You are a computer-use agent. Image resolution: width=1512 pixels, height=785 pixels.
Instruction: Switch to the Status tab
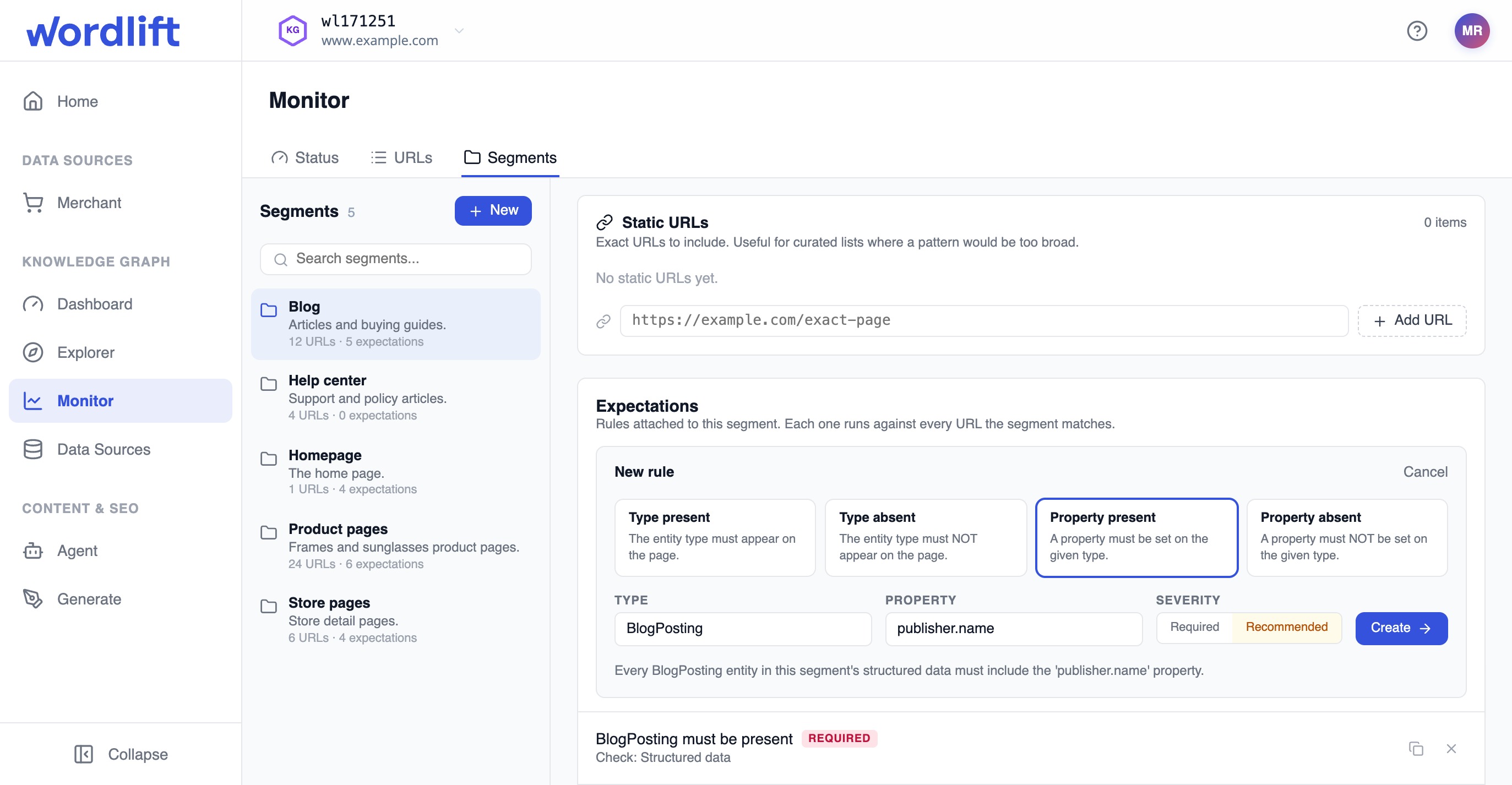pos(304,157)
